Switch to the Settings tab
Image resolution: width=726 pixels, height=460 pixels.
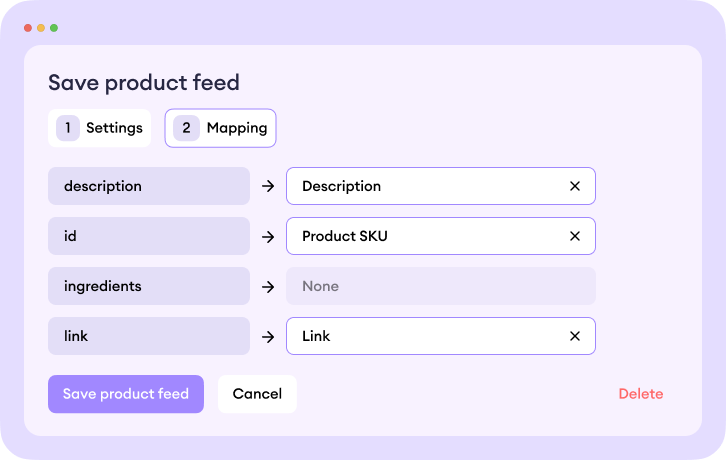113,128
